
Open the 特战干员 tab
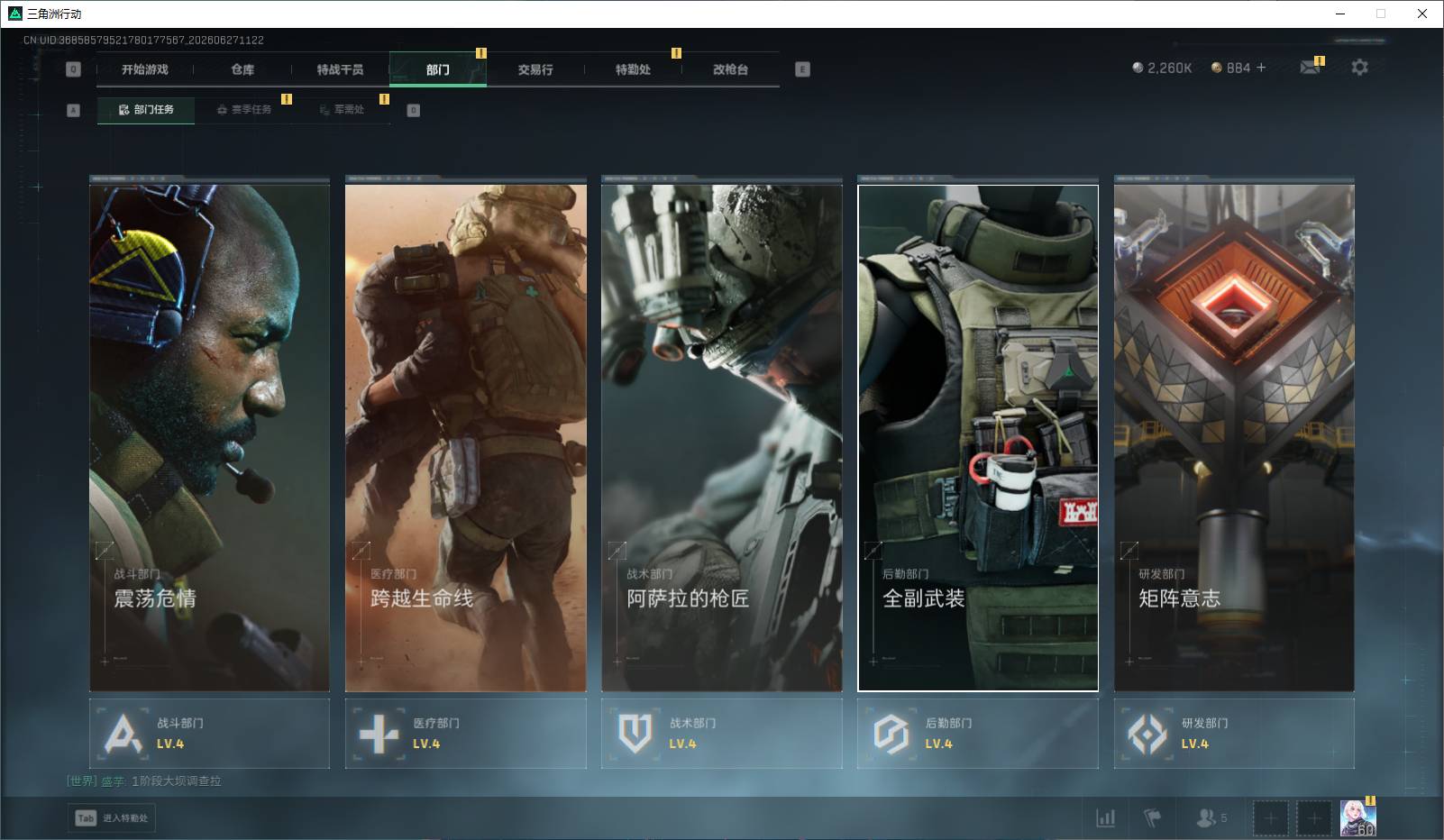click(x=340, y=69)
